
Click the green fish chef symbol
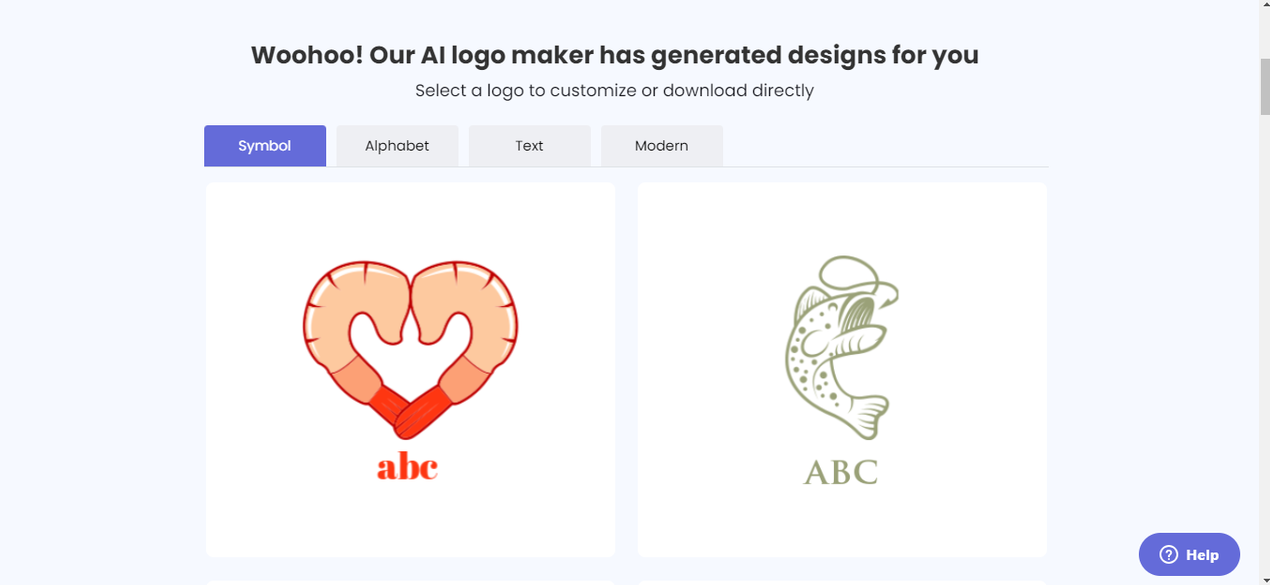coord(841,347)
